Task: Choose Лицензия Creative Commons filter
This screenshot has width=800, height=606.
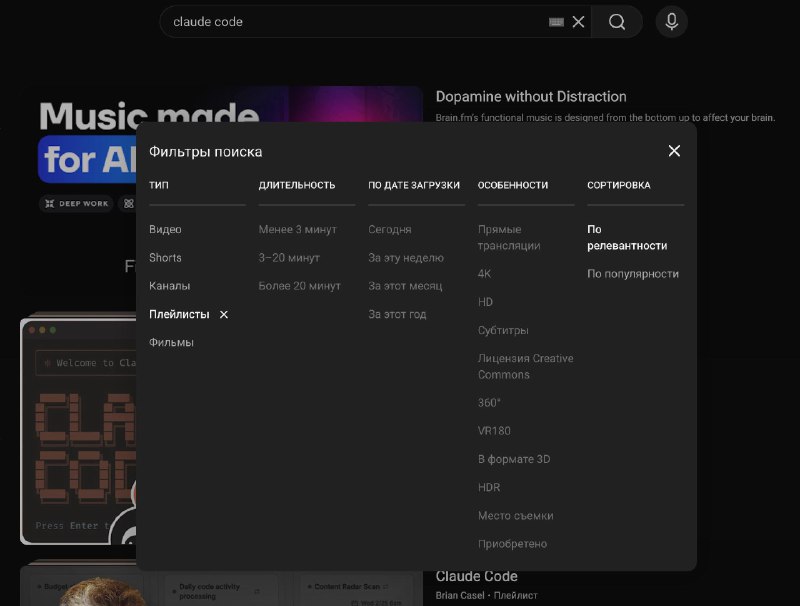Action: tap(525, 366)
